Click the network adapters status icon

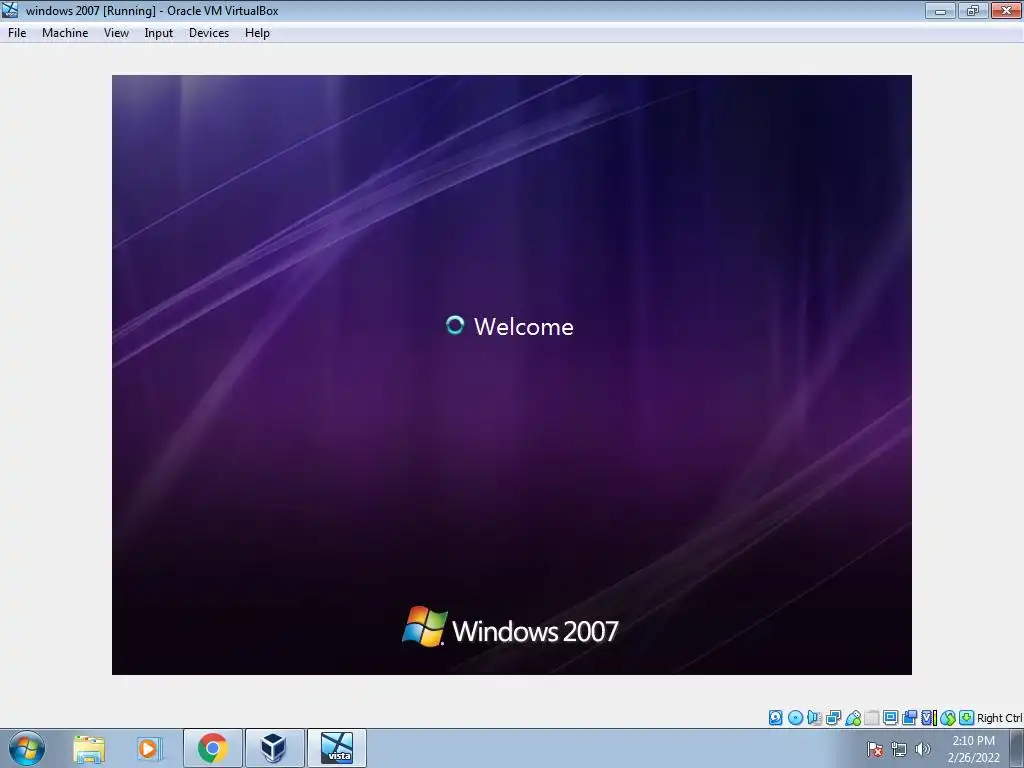833,718
